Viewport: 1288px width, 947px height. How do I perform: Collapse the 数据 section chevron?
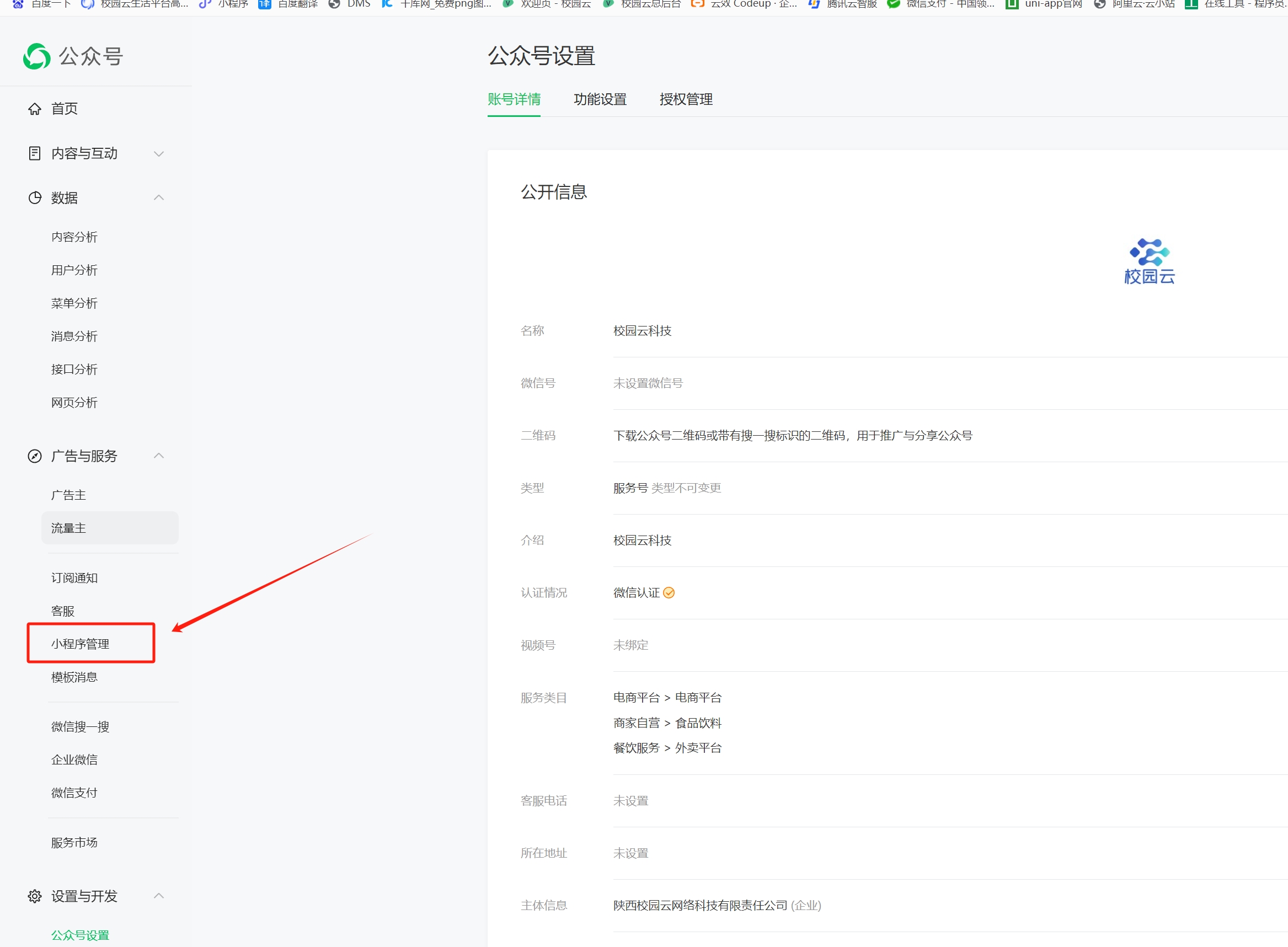coord(159,198)
